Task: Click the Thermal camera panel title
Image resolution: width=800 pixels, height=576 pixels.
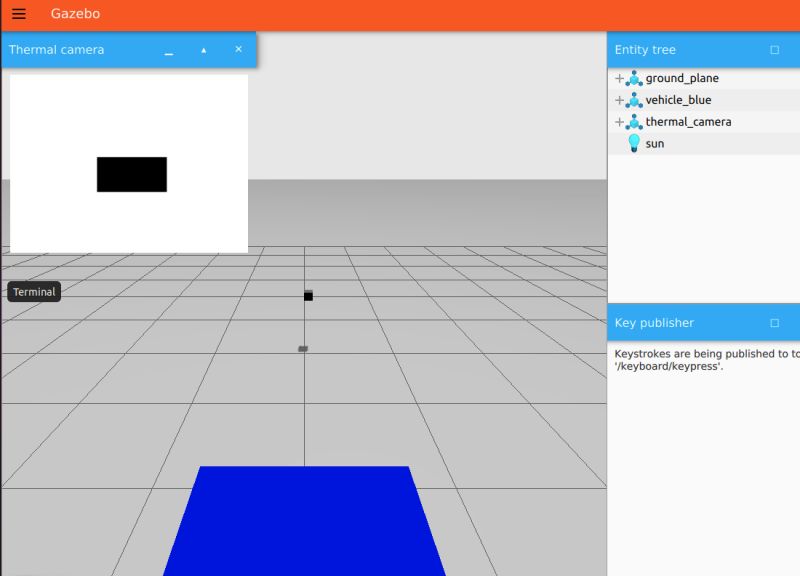Action: click(55, 49)
